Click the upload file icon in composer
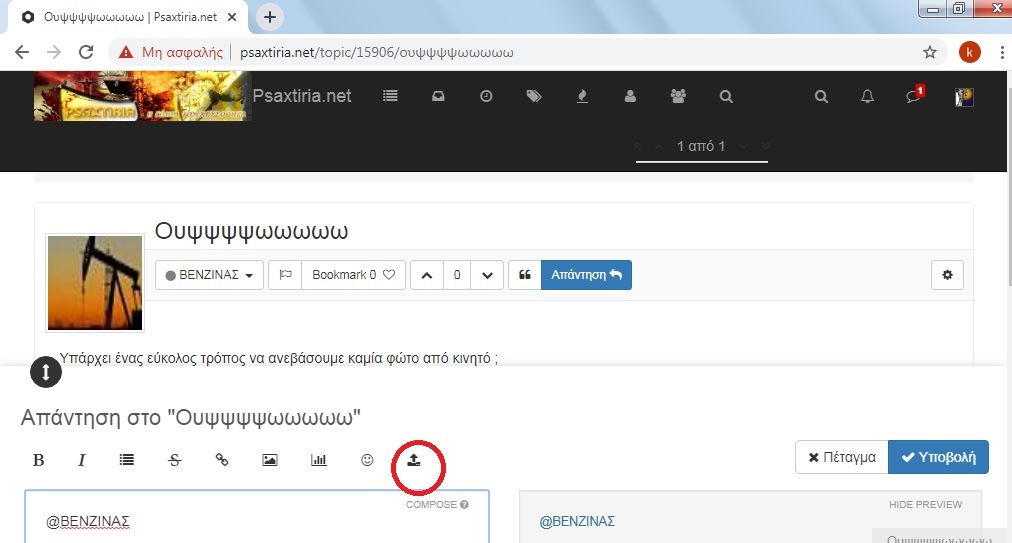Viewport: 1012px width, 543px height. pos(414,460)
